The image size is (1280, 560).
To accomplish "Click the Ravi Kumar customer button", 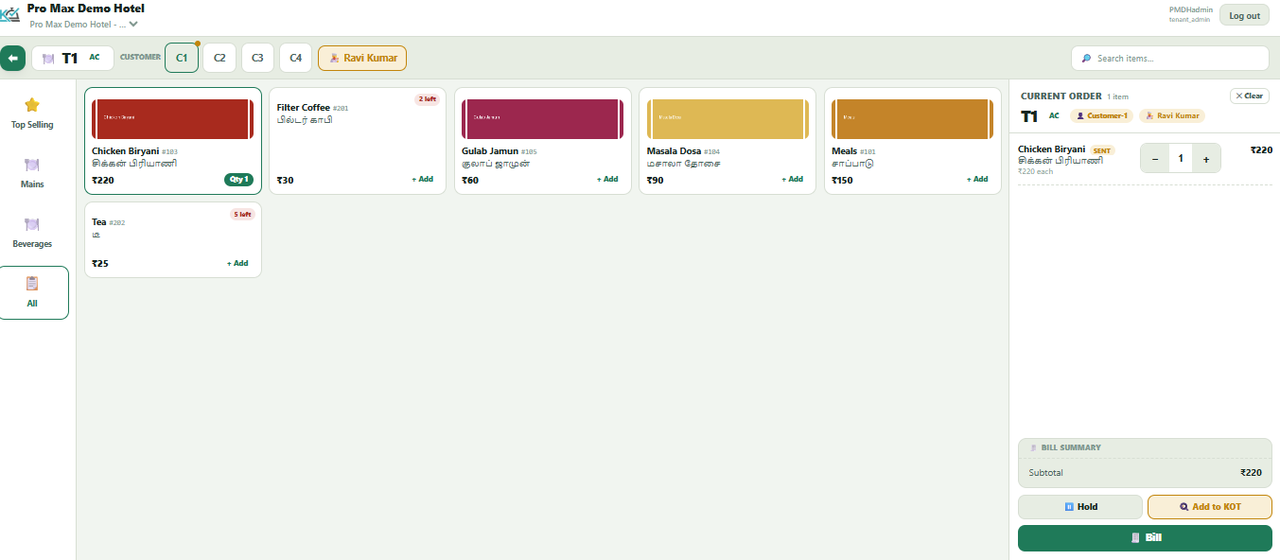I will pos(363,58).
